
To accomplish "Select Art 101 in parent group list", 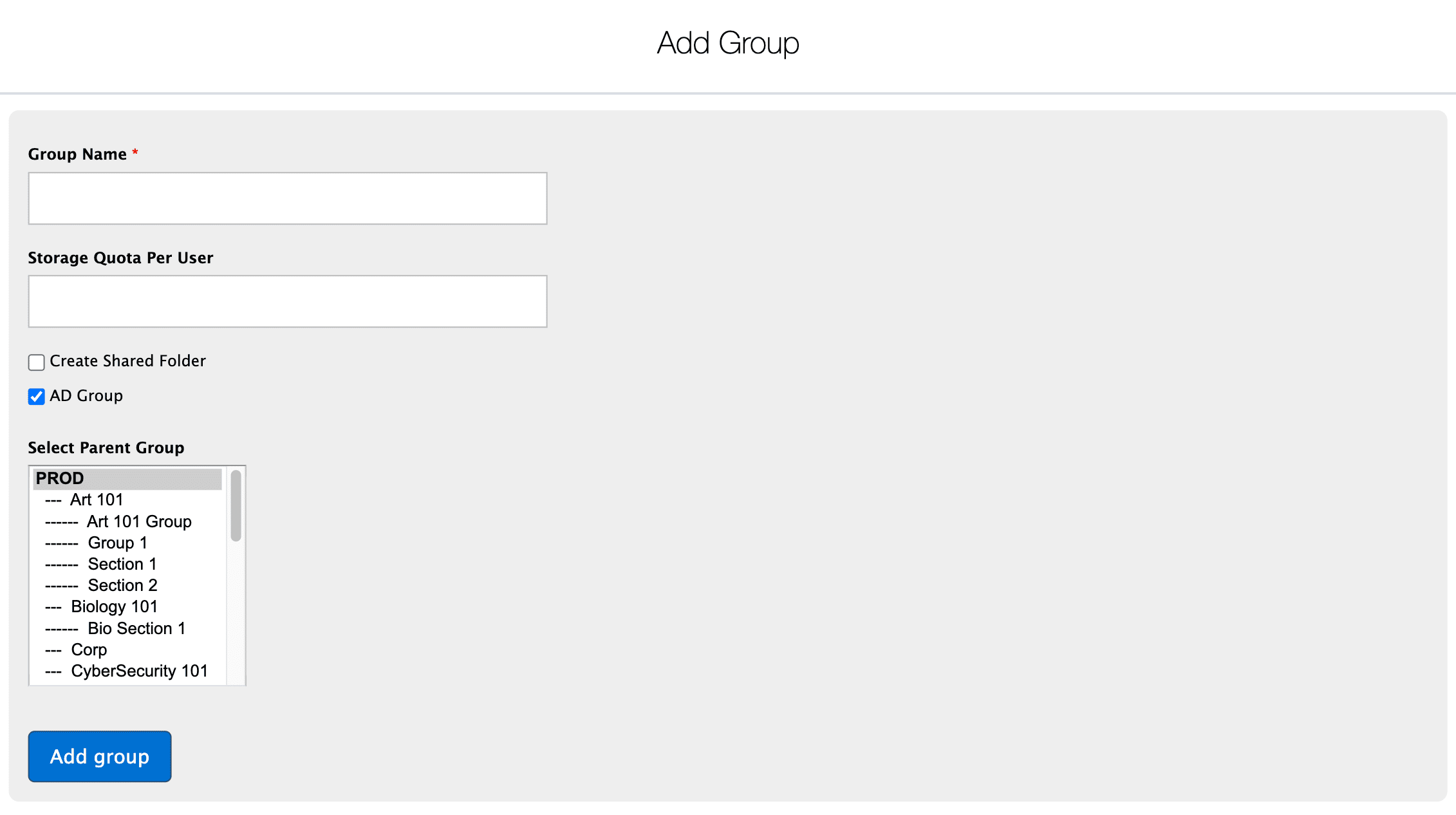I will 97,500.
